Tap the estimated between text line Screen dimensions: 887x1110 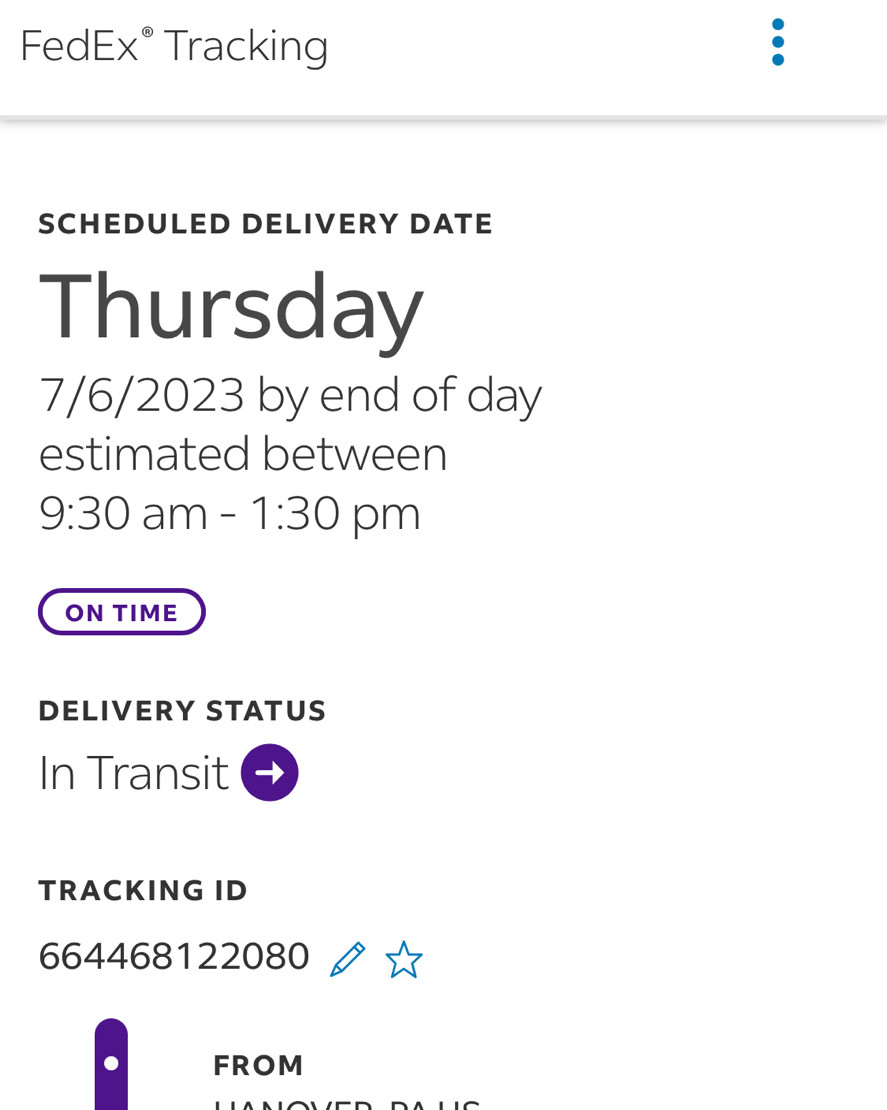coord(243,454)
